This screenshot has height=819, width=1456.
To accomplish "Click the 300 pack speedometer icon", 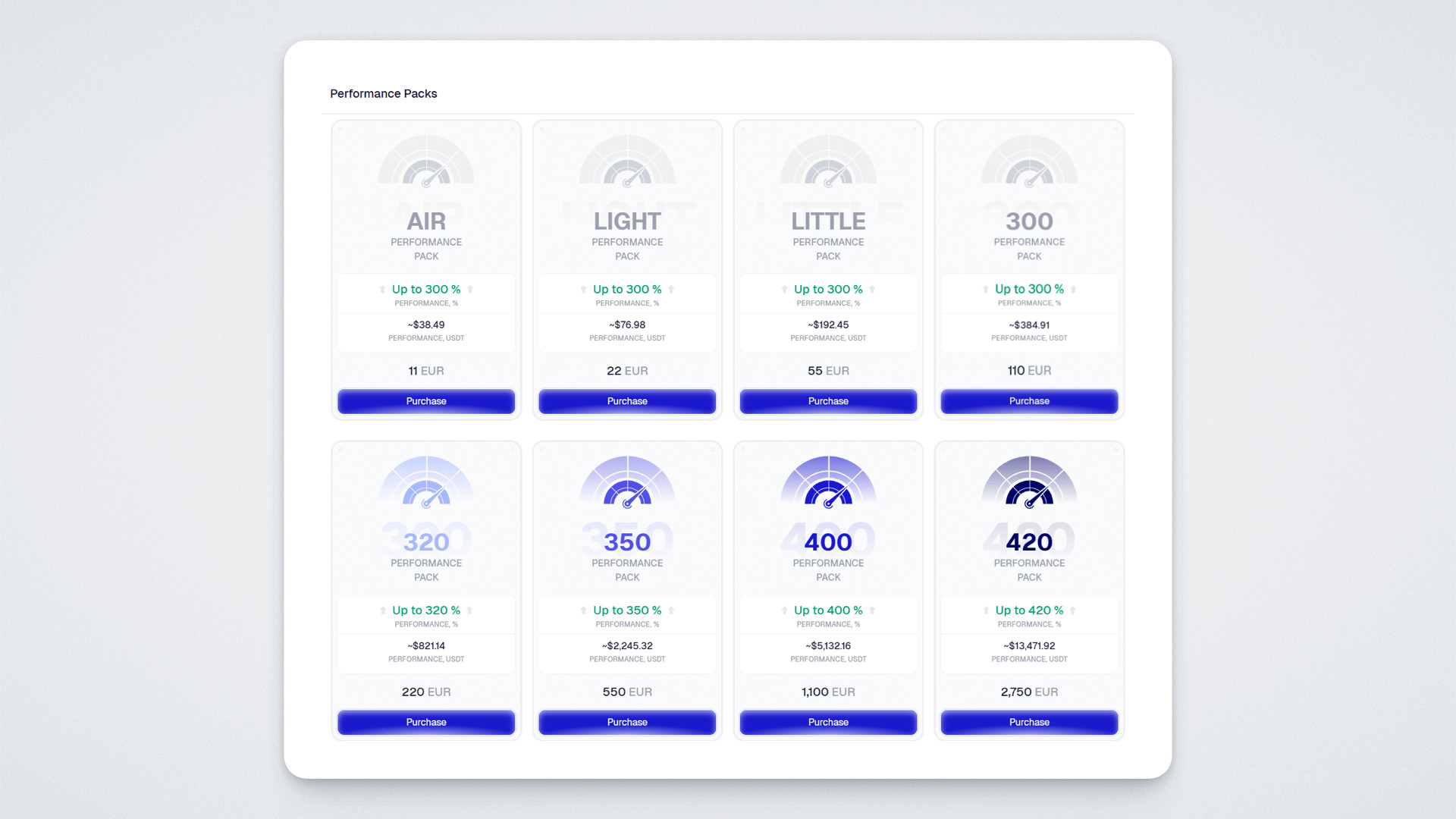I will coord(1029,162).
